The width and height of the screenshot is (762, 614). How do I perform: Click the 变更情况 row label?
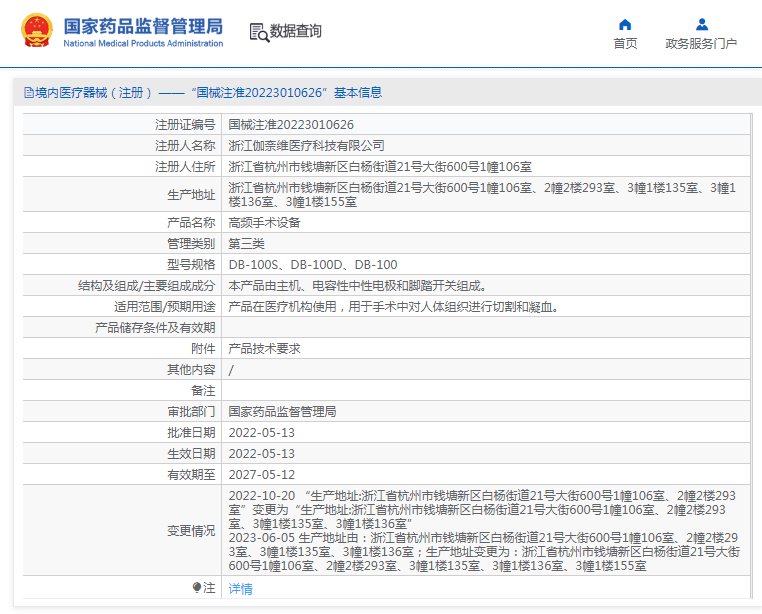[191, 531]
